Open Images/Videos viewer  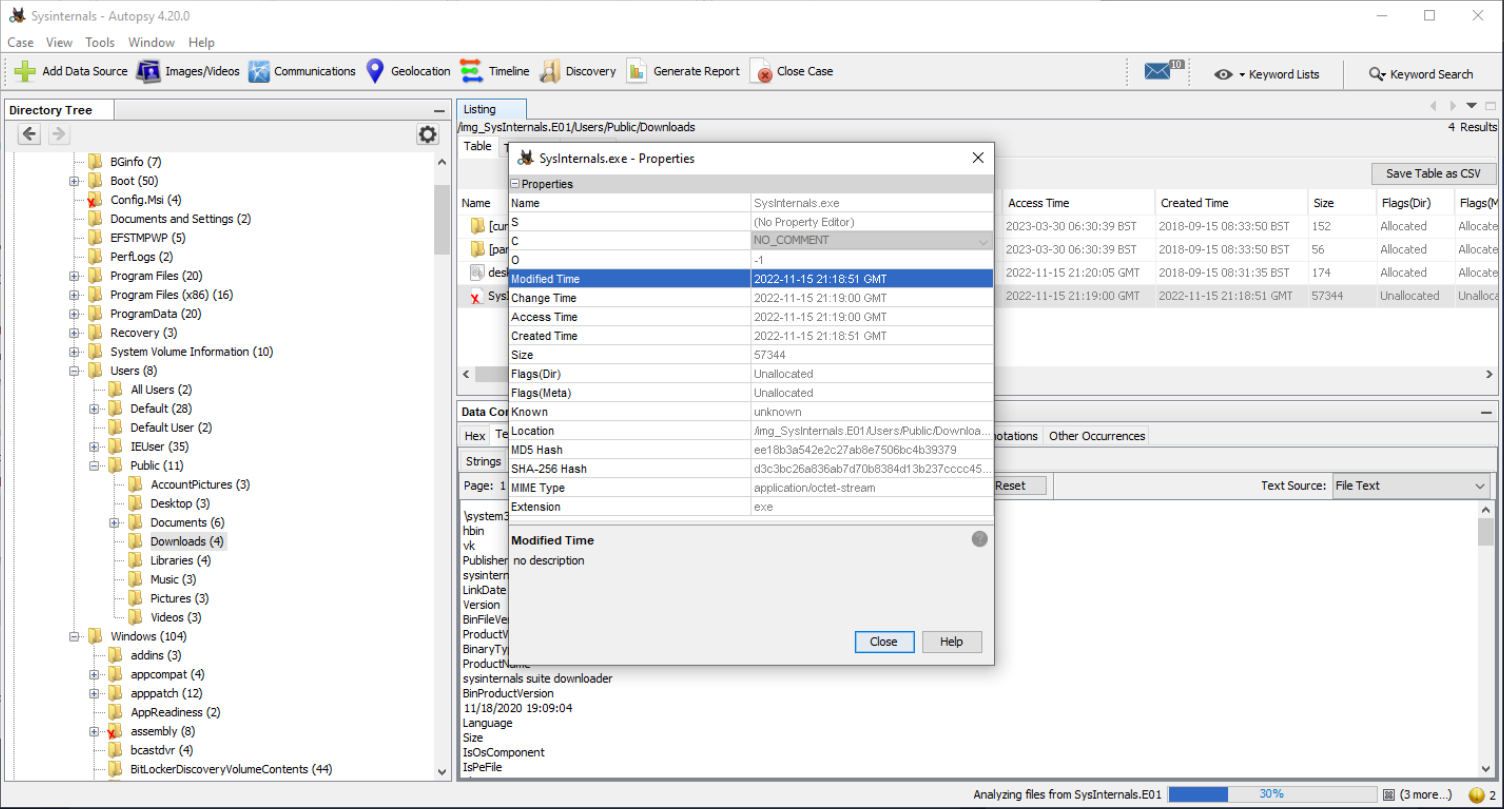point(188,72)
